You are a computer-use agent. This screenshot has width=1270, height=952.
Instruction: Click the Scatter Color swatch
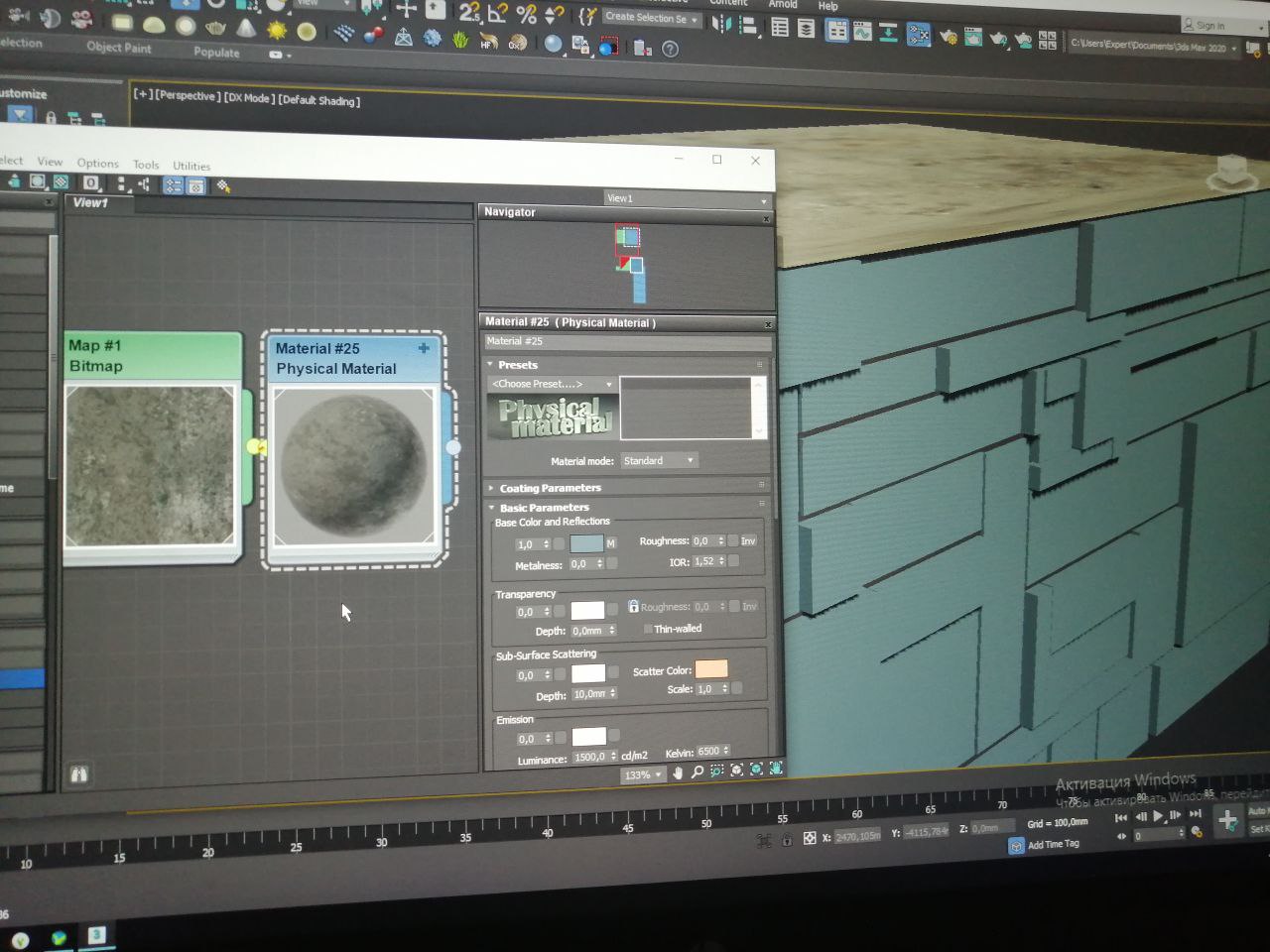pos(711,669)
